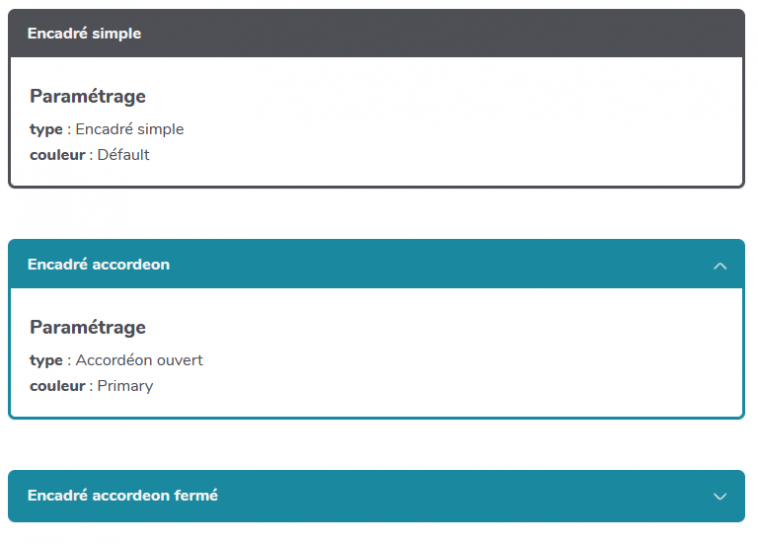Click the bold "couleur" label in the simple box
Screen dimensions: 758x544
(57, 155)
